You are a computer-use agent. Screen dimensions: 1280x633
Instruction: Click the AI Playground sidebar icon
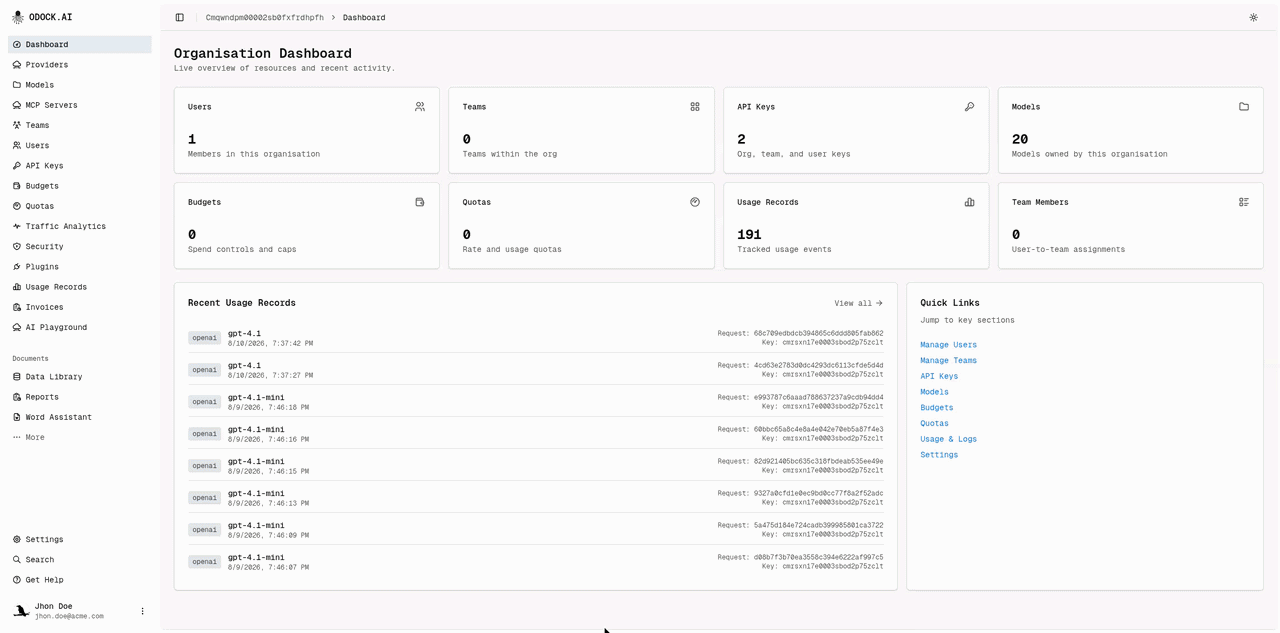(17, 327)
